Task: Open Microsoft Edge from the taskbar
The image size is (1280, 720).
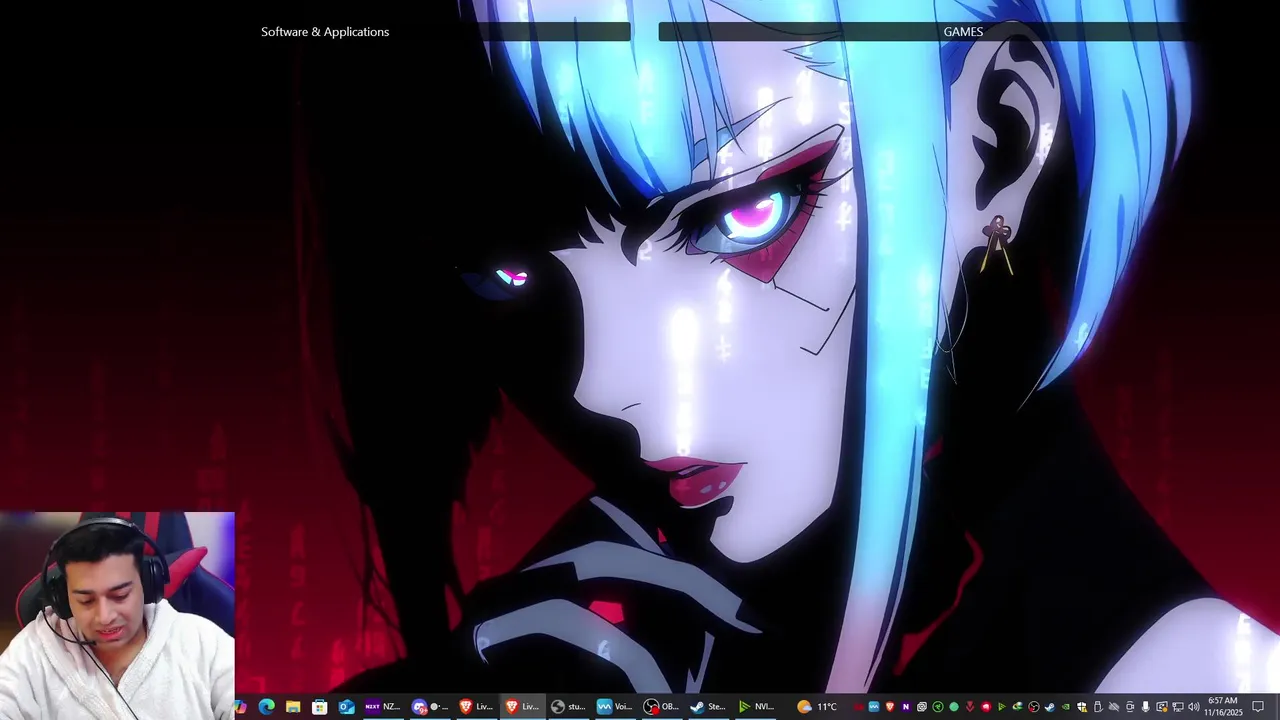Action: 266,707
